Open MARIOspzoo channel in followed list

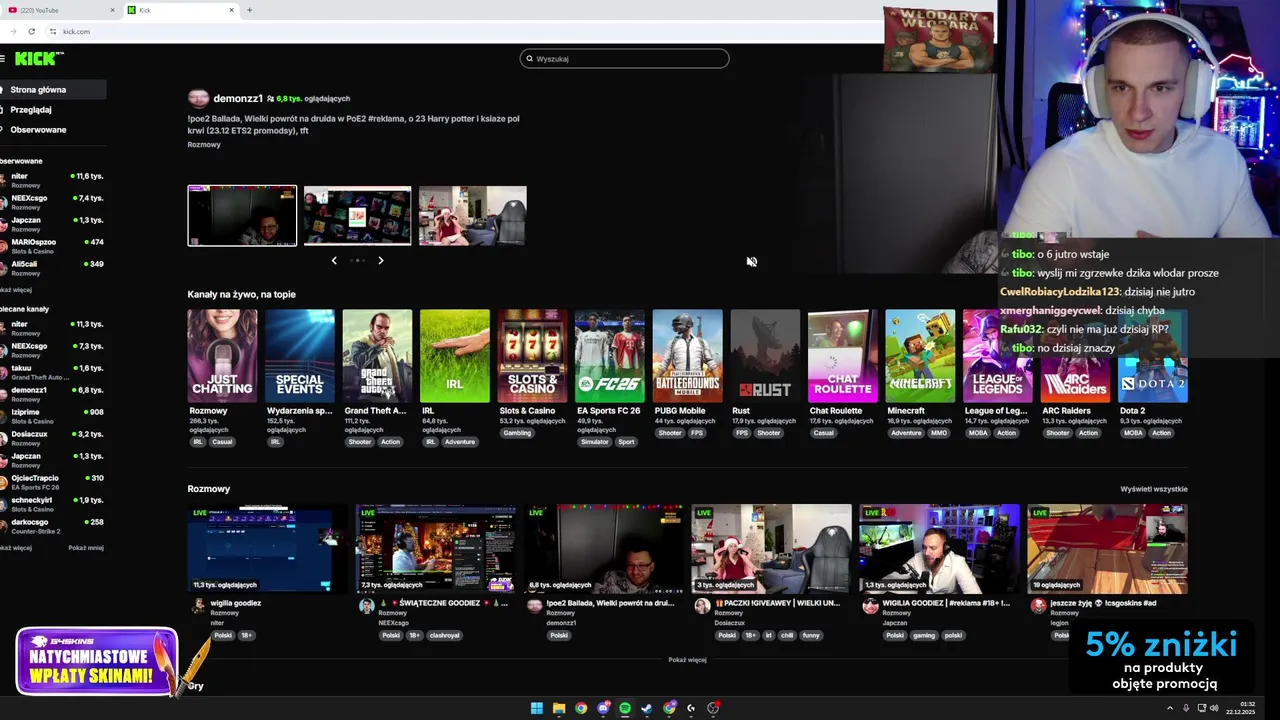click(x=53, y=246)
